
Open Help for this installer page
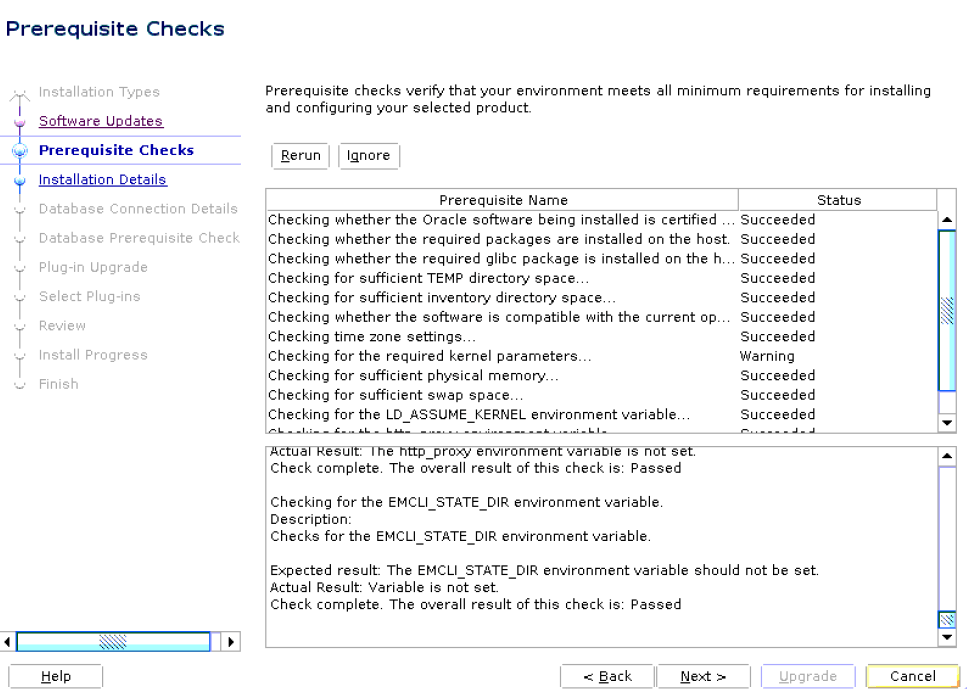tap(55, 677)
